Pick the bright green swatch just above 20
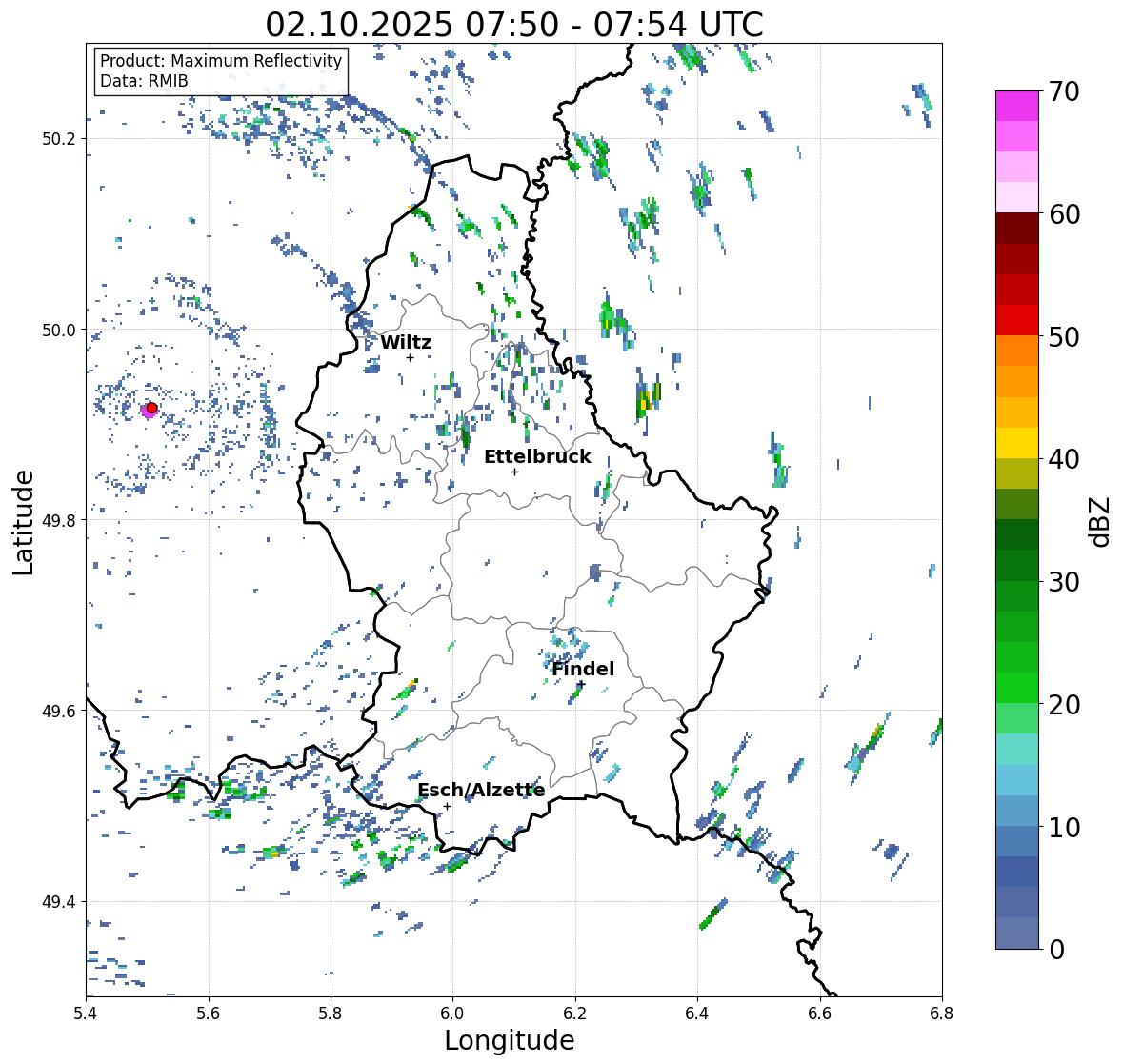The image size is (1123, 1064). tap(1017, 688)
